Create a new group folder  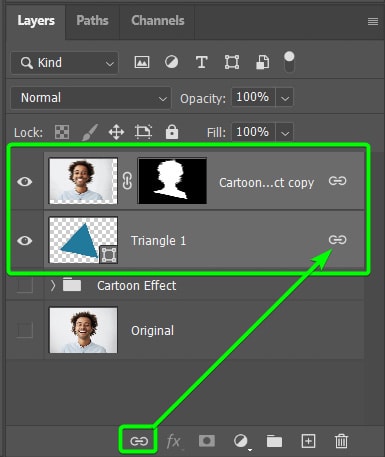pyautogui.click(x=274, y=441)
